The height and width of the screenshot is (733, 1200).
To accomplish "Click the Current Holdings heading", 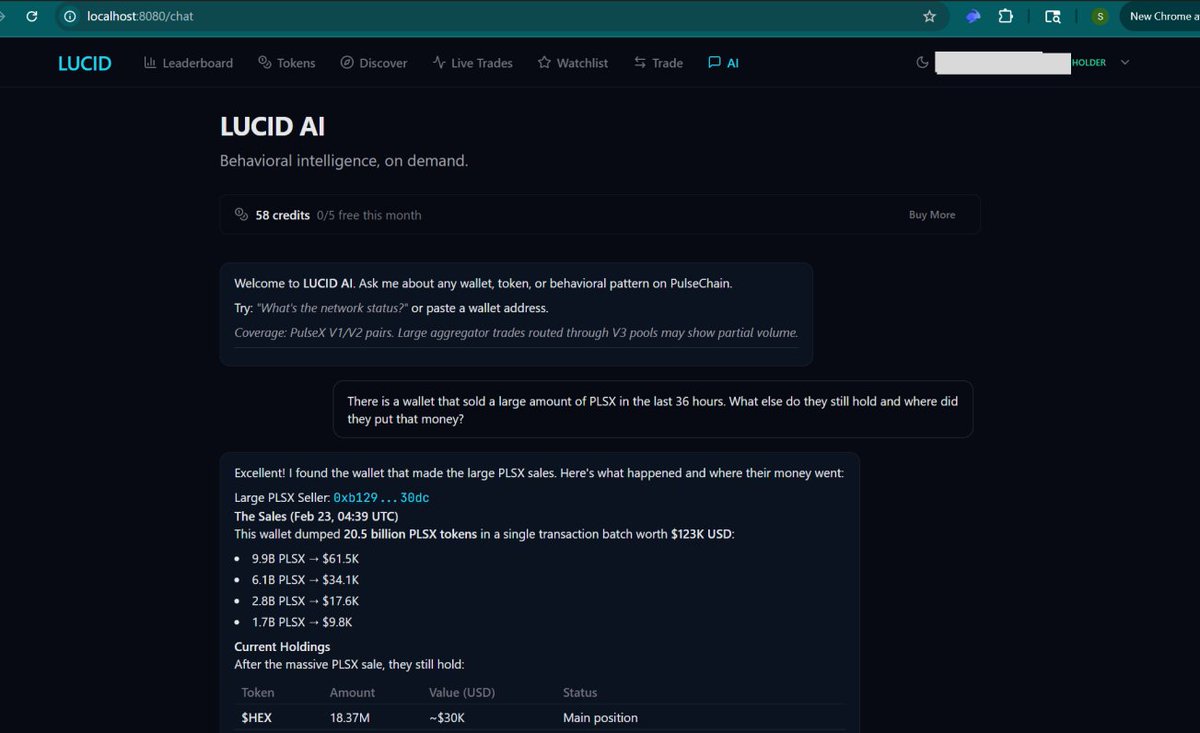I will click(282, 647).
